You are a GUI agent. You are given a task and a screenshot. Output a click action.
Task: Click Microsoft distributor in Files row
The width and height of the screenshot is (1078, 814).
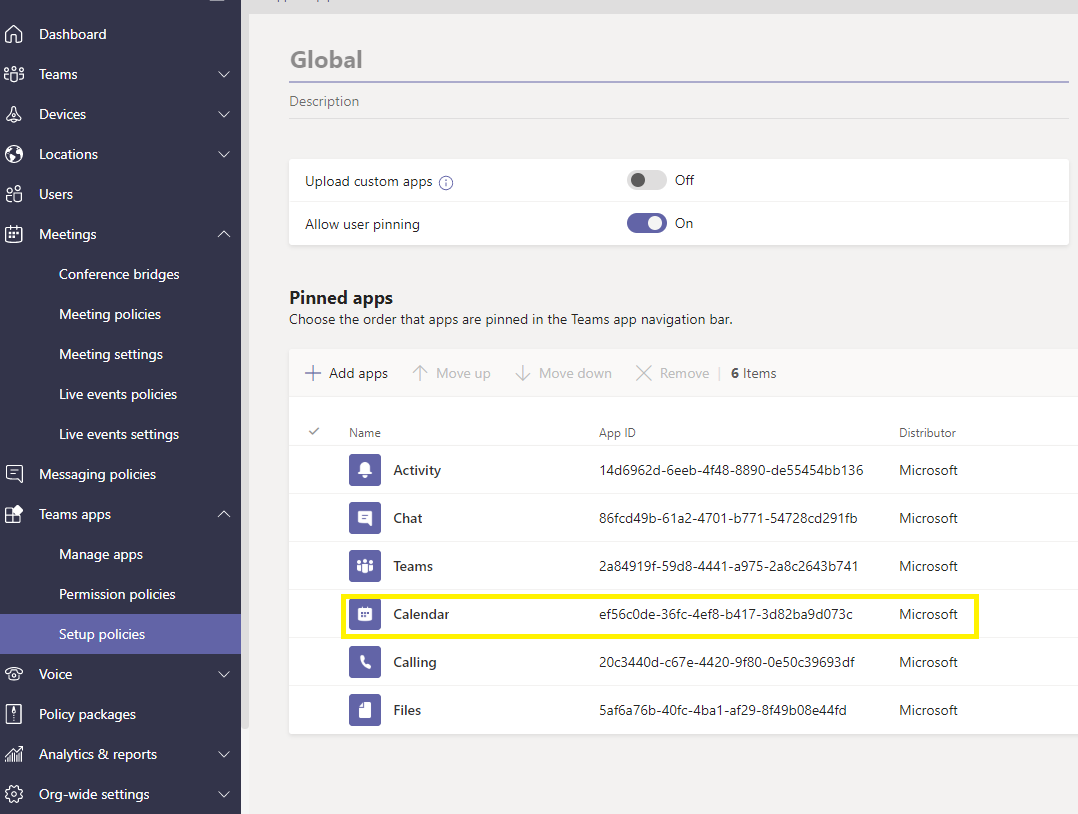click(x=928, y=710)
